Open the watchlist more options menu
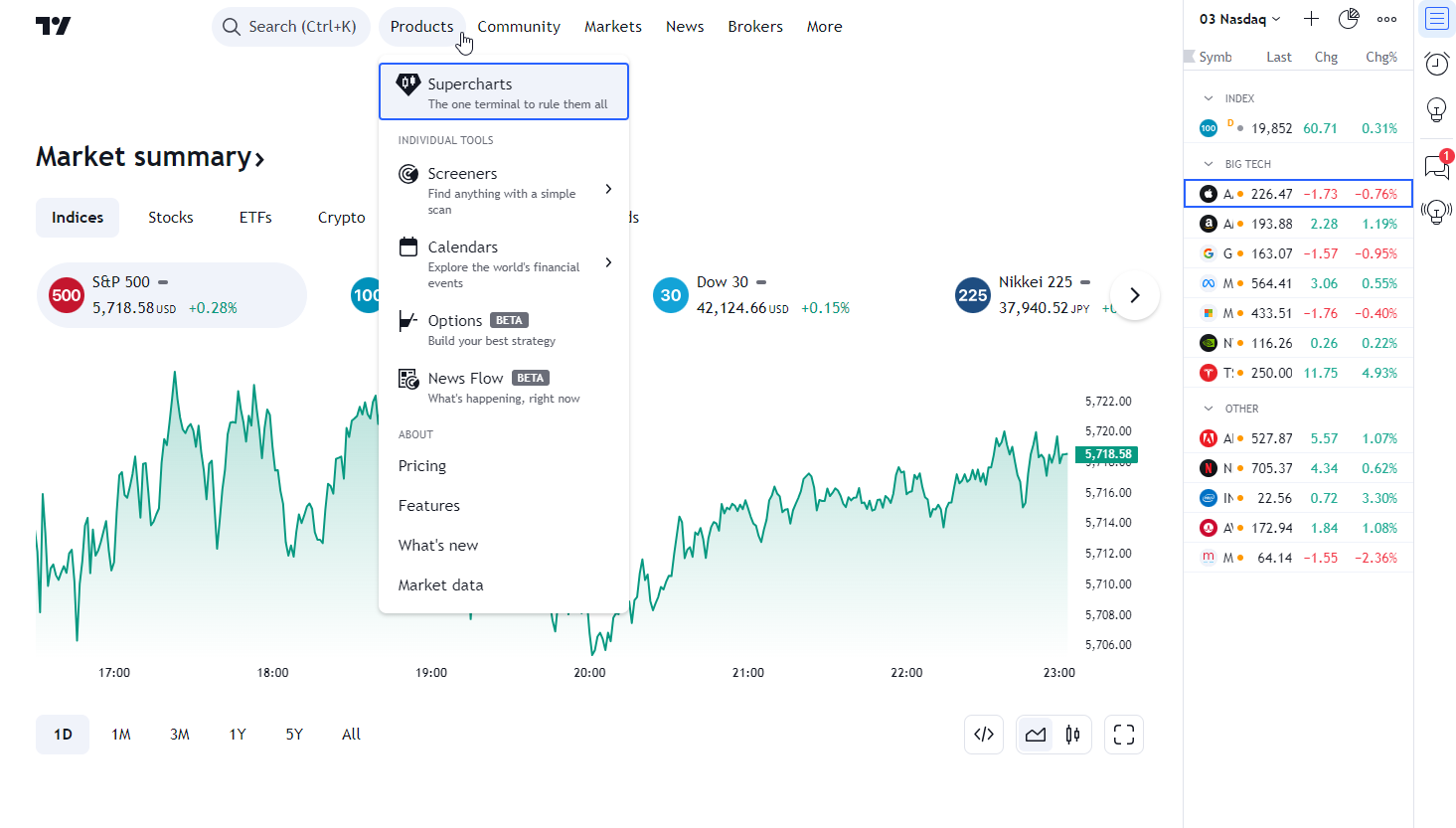1456x828 pixels. click(x=1386, y=18)
